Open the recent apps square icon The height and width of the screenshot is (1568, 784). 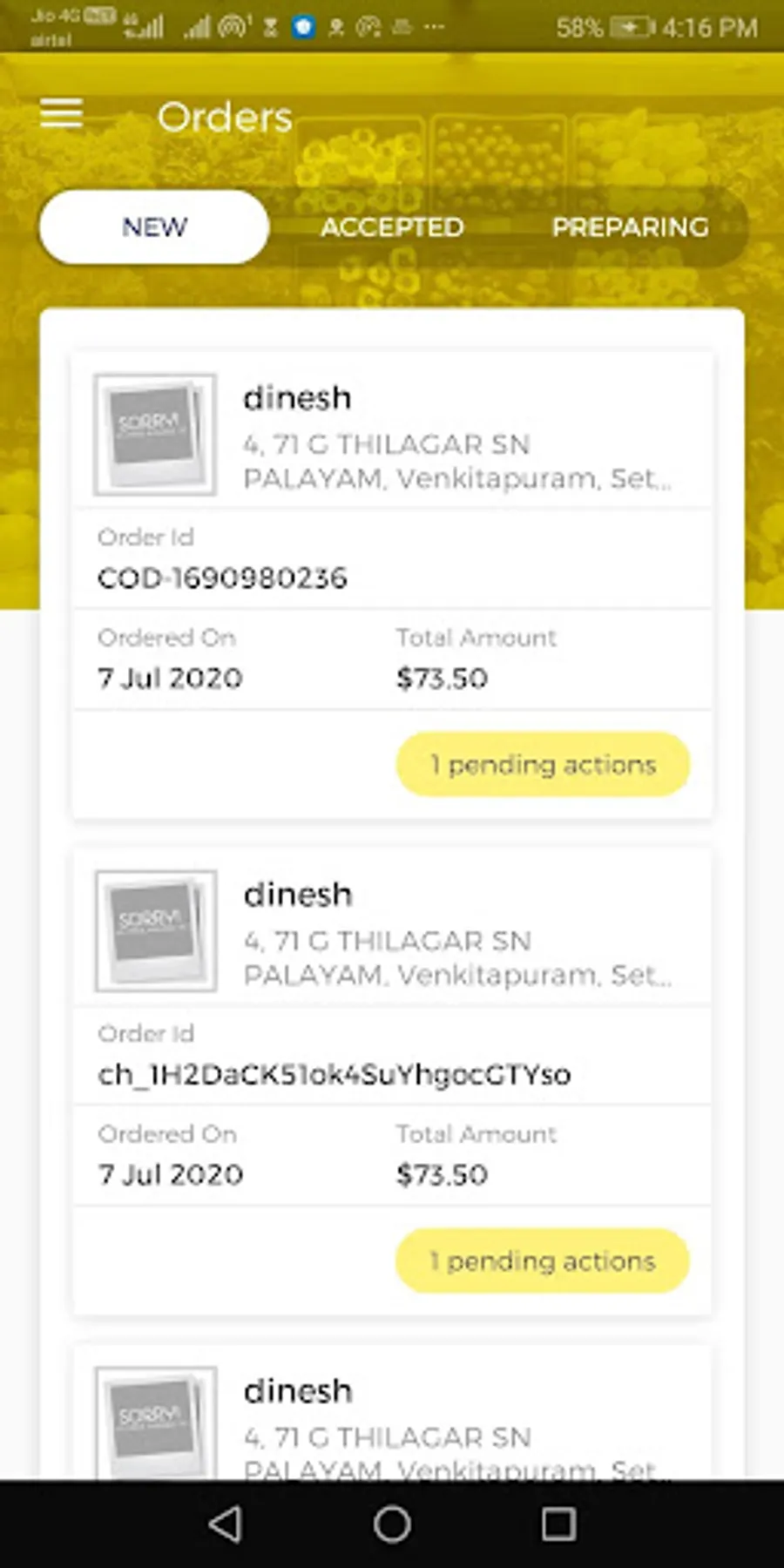tap(558, 1524)
